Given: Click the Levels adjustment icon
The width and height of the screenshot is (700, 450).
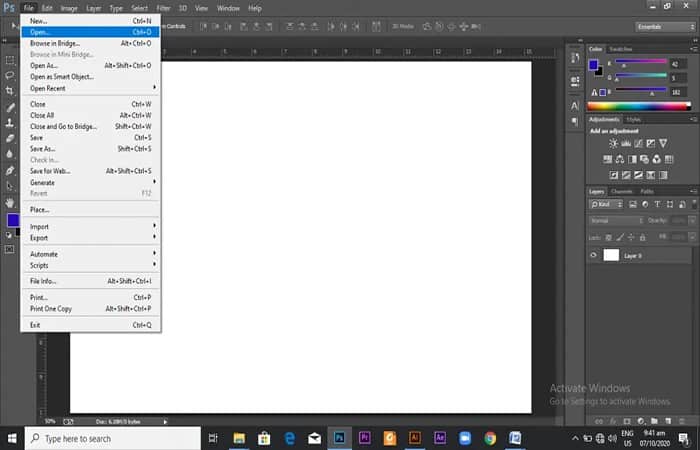Looking at the screenshot, I should coord(626,143).
